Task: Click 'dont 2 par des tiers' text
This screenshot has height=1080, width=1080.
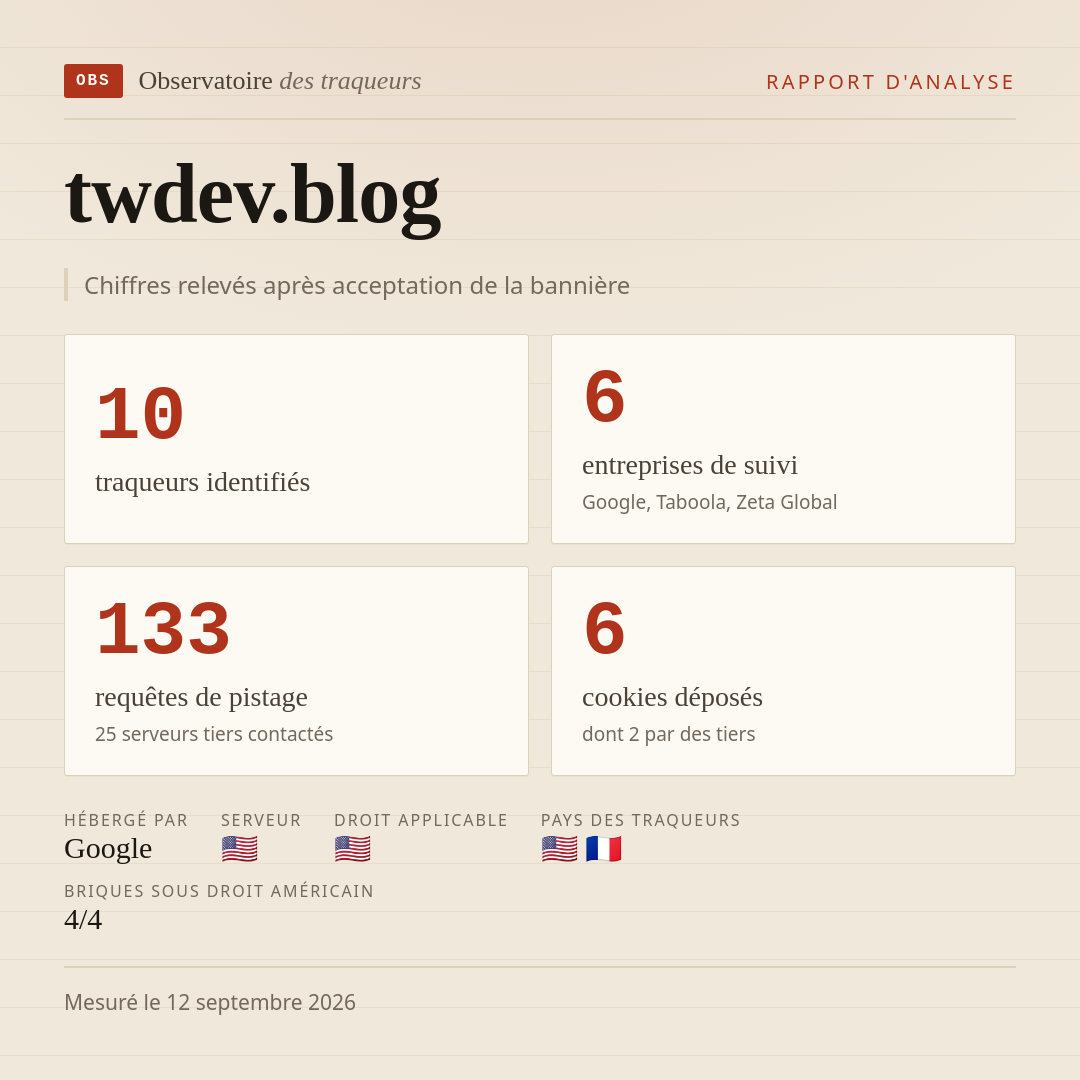Action: tap(668, 734)
